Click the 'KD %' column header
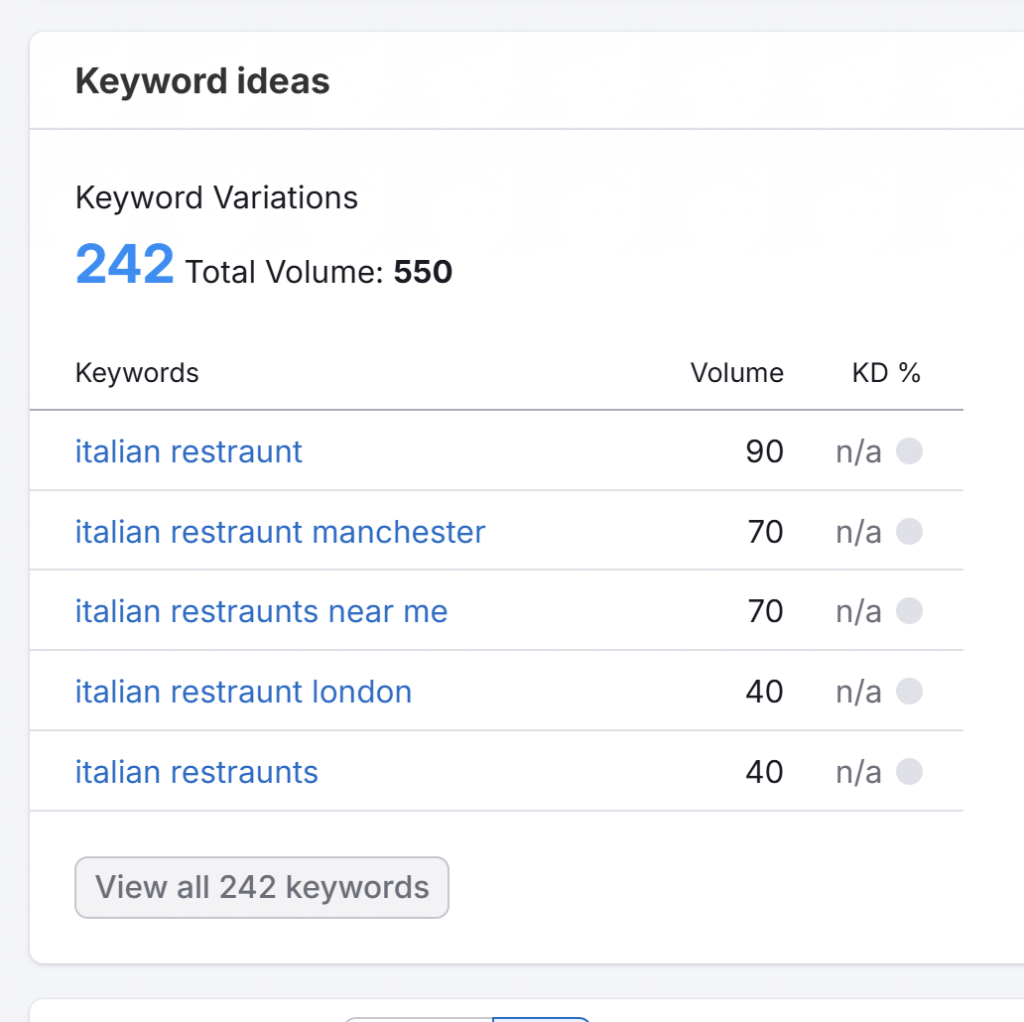This screenshot has height=1022, width=1024. (x=885, y=373)
